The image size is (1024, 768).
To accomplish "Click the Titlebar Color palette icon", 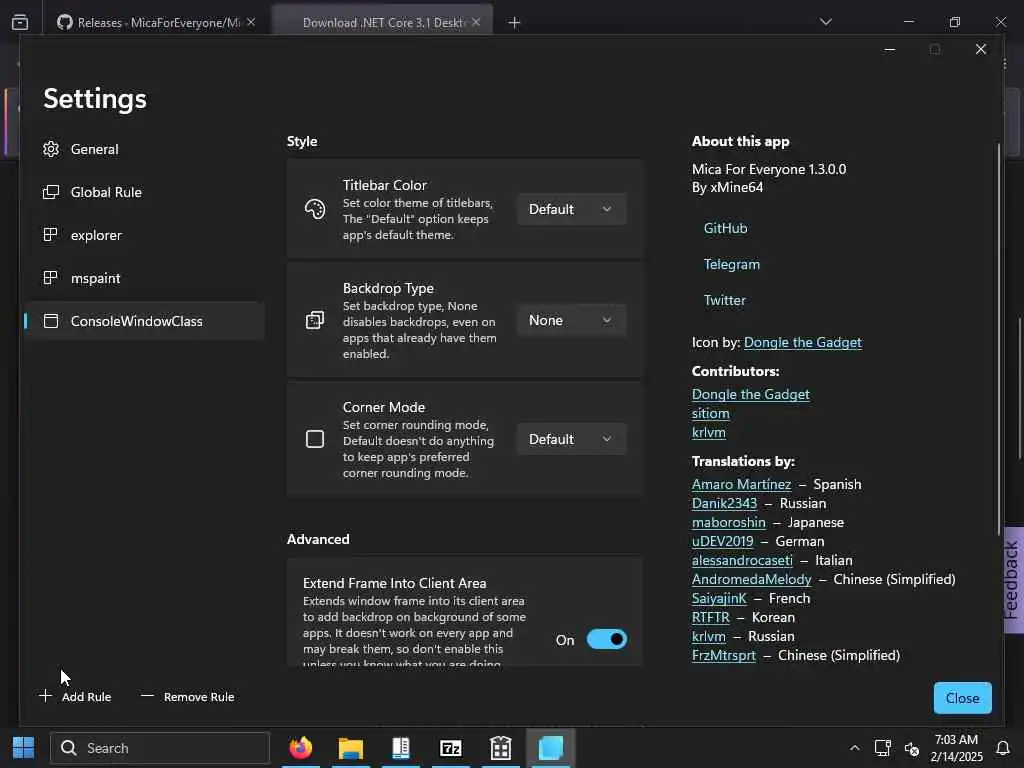I will pyautogui.click(x=315, y=209).
